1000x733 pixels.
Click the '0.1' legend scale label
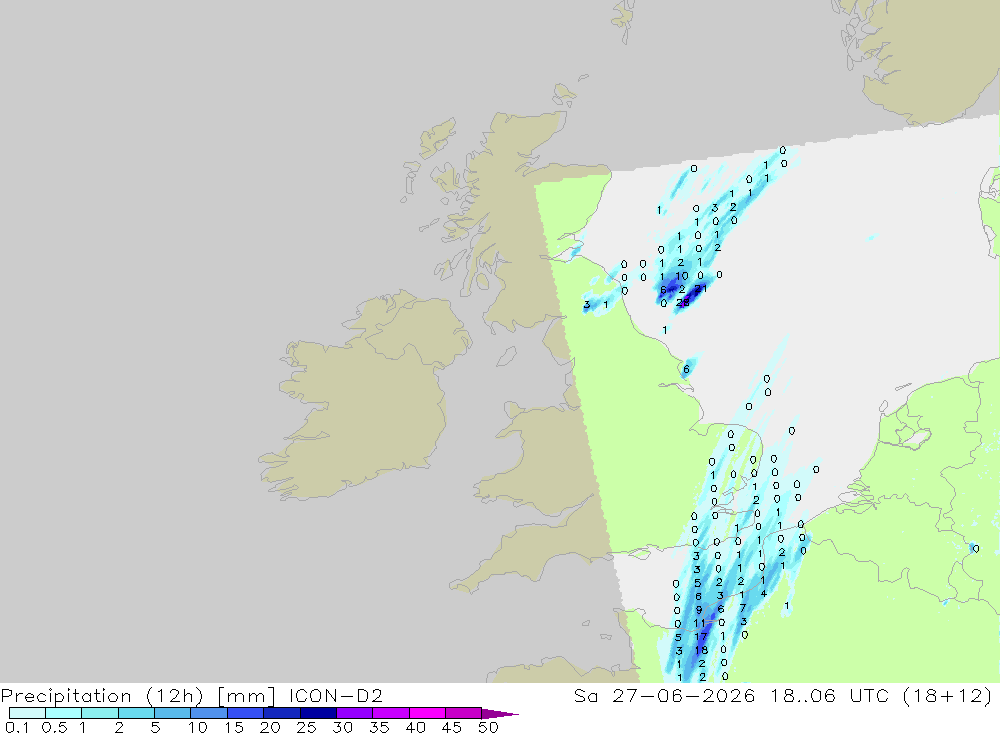coord(17,727)
